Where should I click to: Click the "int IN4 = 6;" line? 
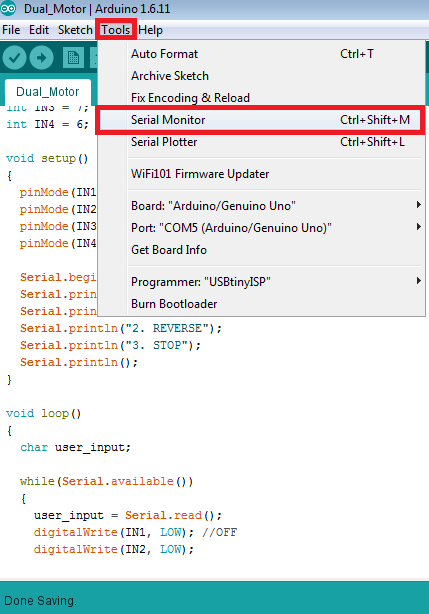tap(47, 125)
